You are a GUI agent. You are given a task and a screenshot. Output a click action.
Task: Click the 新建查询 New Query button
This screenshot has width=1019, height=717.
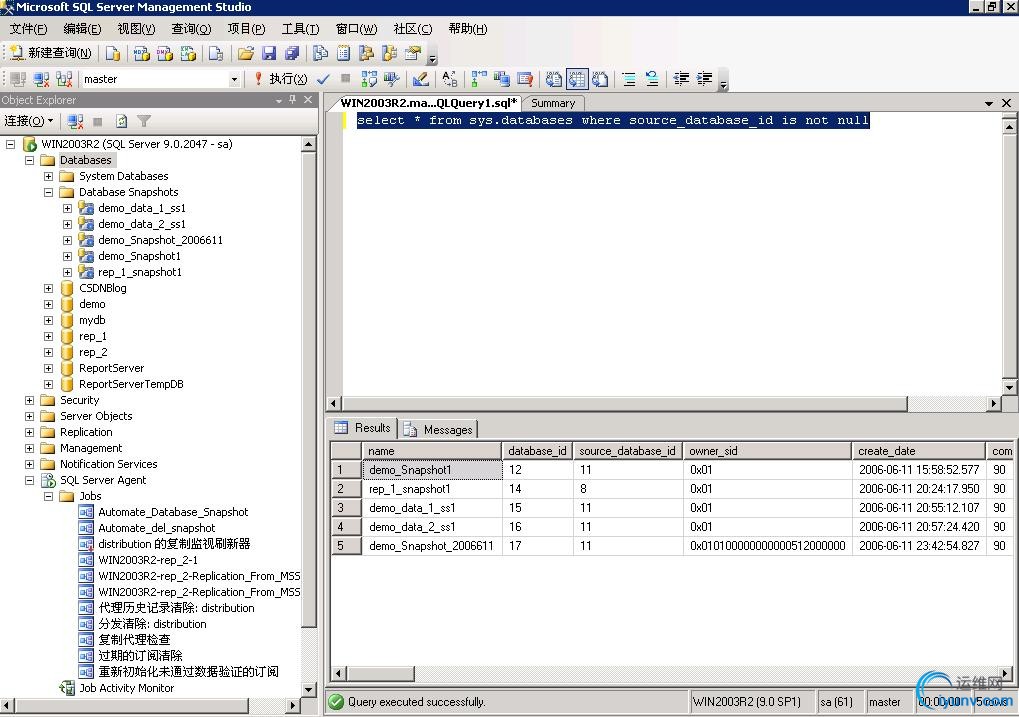51,53
